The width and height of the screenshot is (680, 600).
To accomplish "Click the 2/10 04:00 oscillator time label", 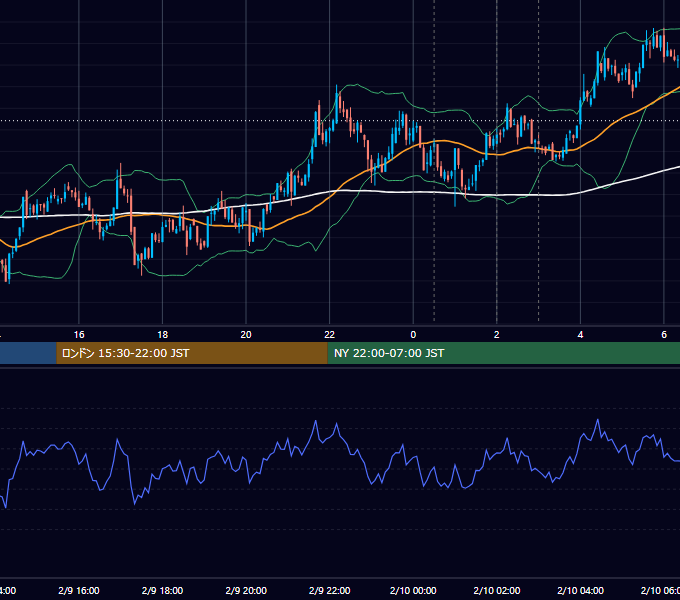I will (x=580, y=590).
